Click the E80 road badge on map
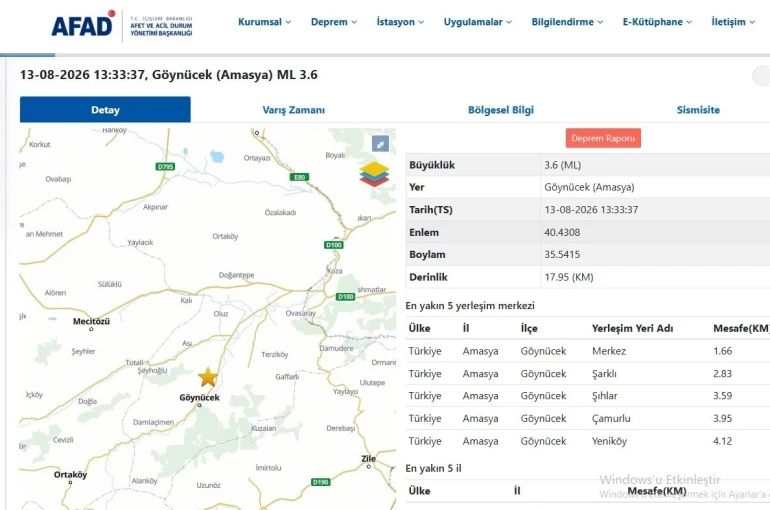Screen dimensions: 770x510 (299, 177)
